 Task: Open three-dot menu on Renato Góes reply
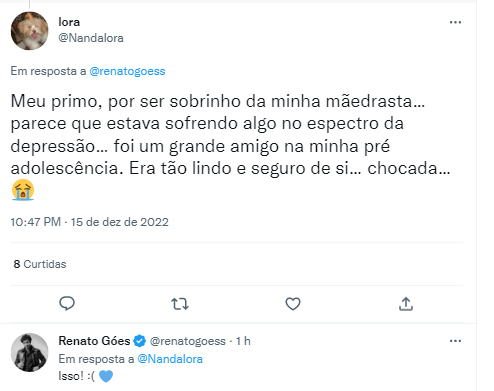click(455, 341)
